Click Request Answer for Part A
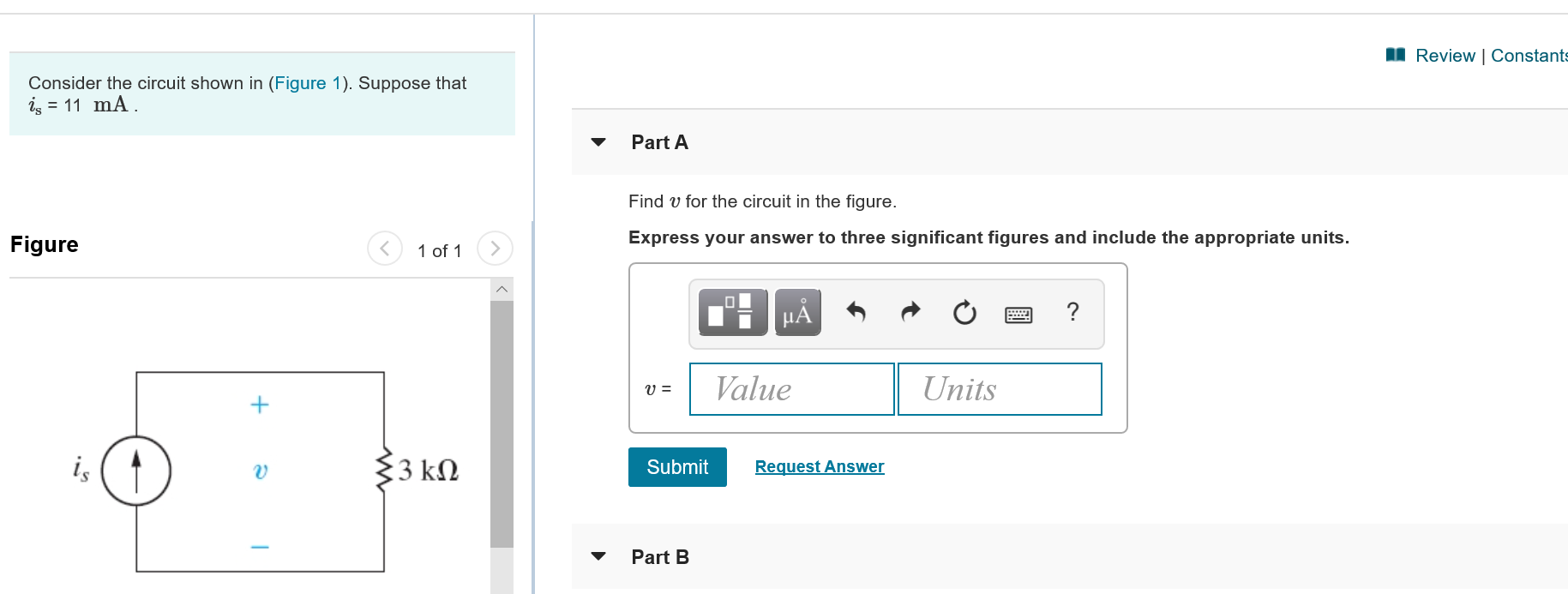 coord(819,466)
